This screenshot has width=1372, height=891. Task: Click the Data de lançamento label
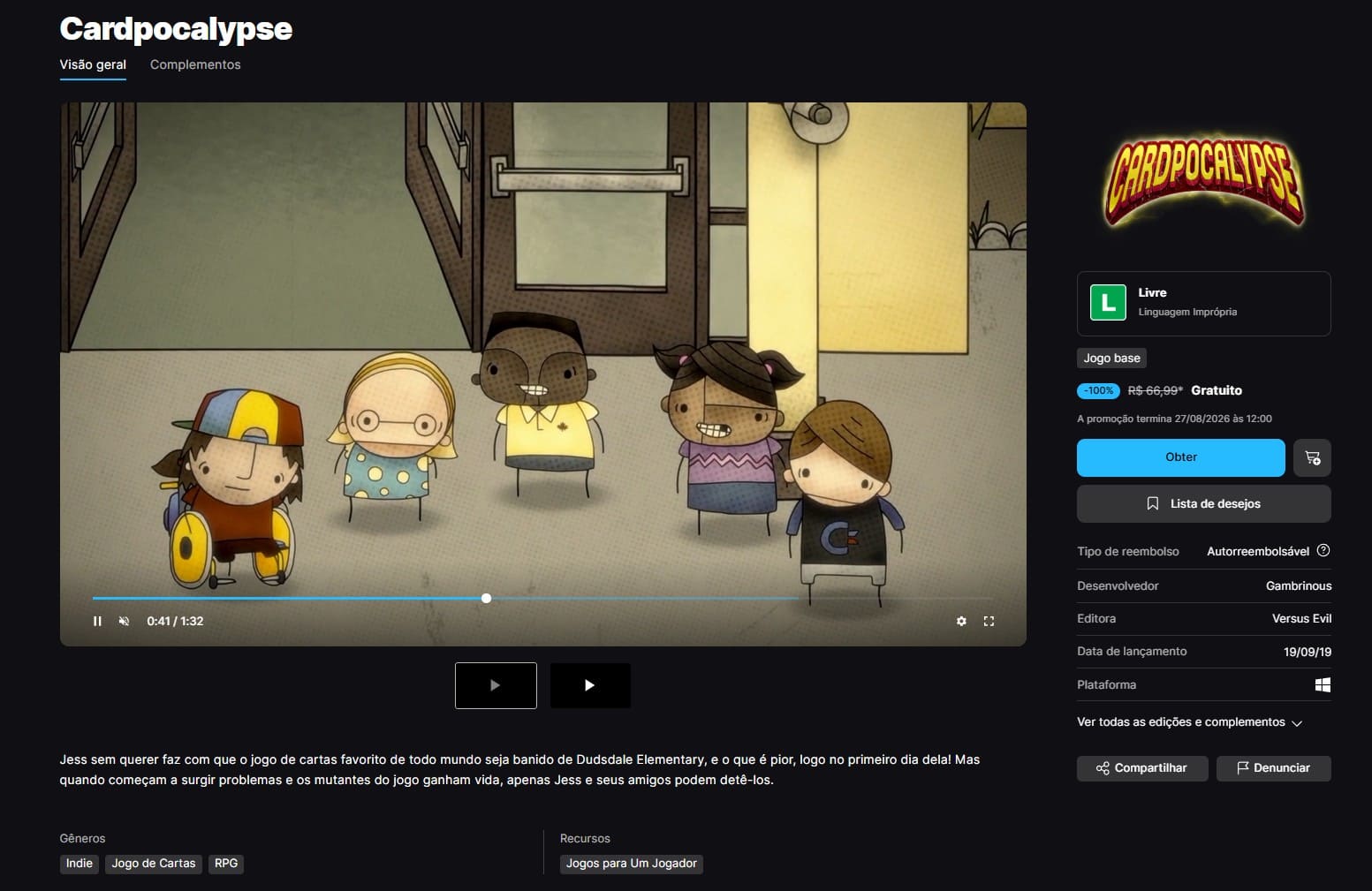point(1132,651)
